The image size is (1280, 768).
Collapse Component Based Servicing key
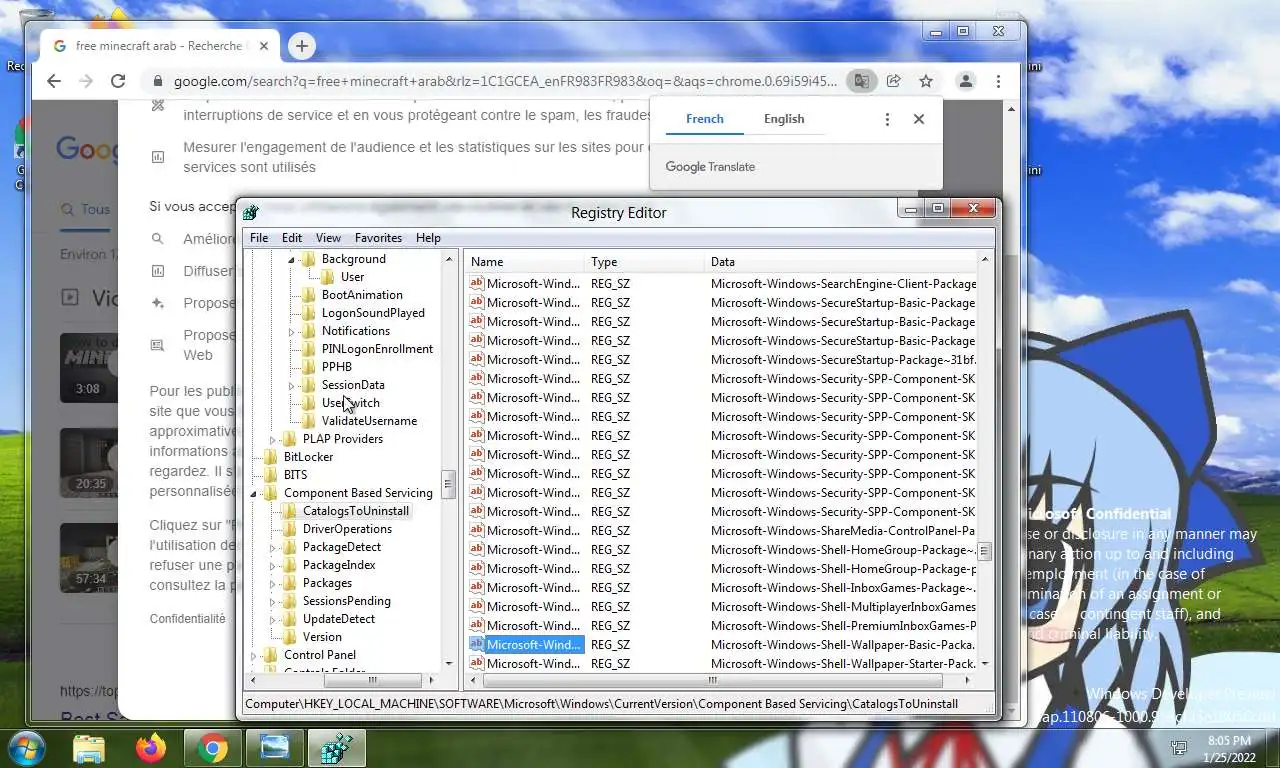[x=254, y=494]
